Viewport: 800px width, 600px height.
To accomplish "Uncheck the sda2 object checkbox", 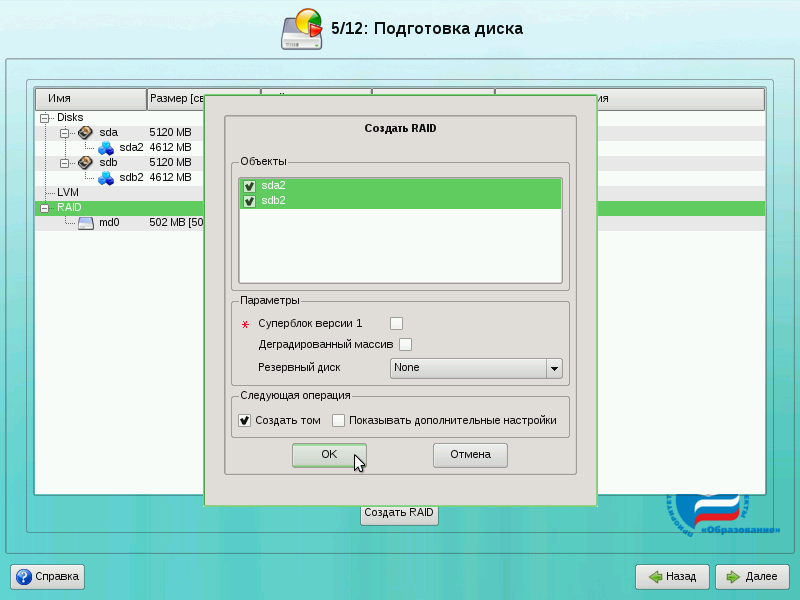I will [x=250, y=186].
